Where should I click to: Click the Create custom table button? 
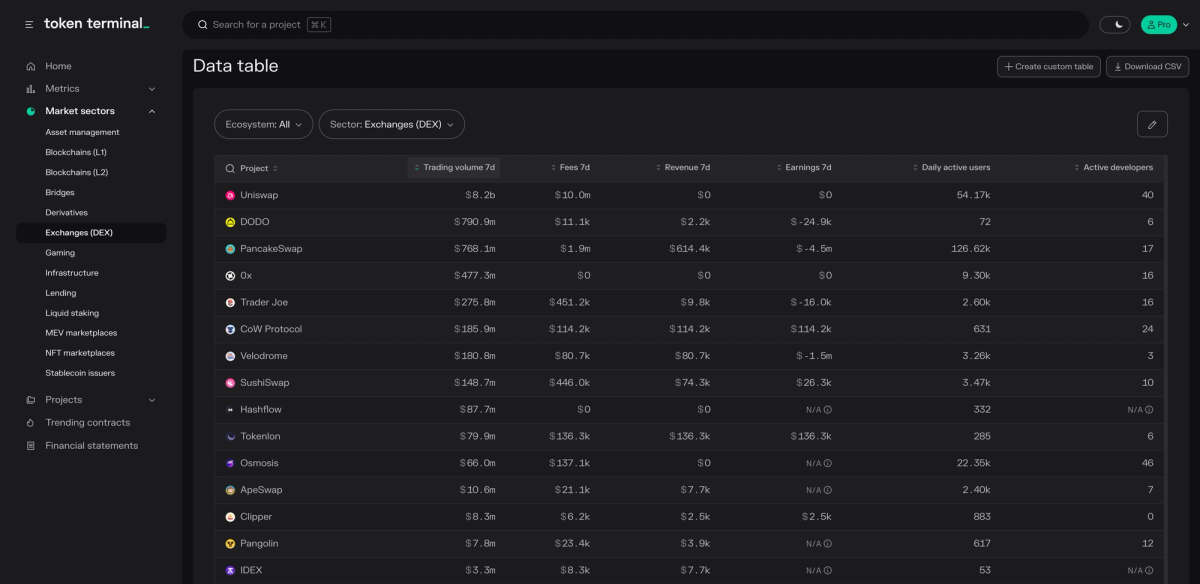(x=1048, y=66)
